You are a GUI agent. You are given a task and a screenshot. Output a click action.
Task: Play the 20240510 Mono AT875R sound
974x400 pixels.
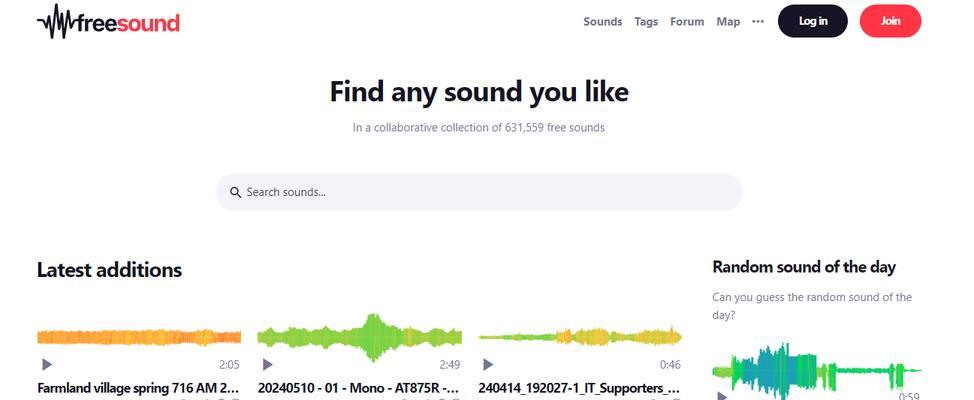[x=267, y=365]
